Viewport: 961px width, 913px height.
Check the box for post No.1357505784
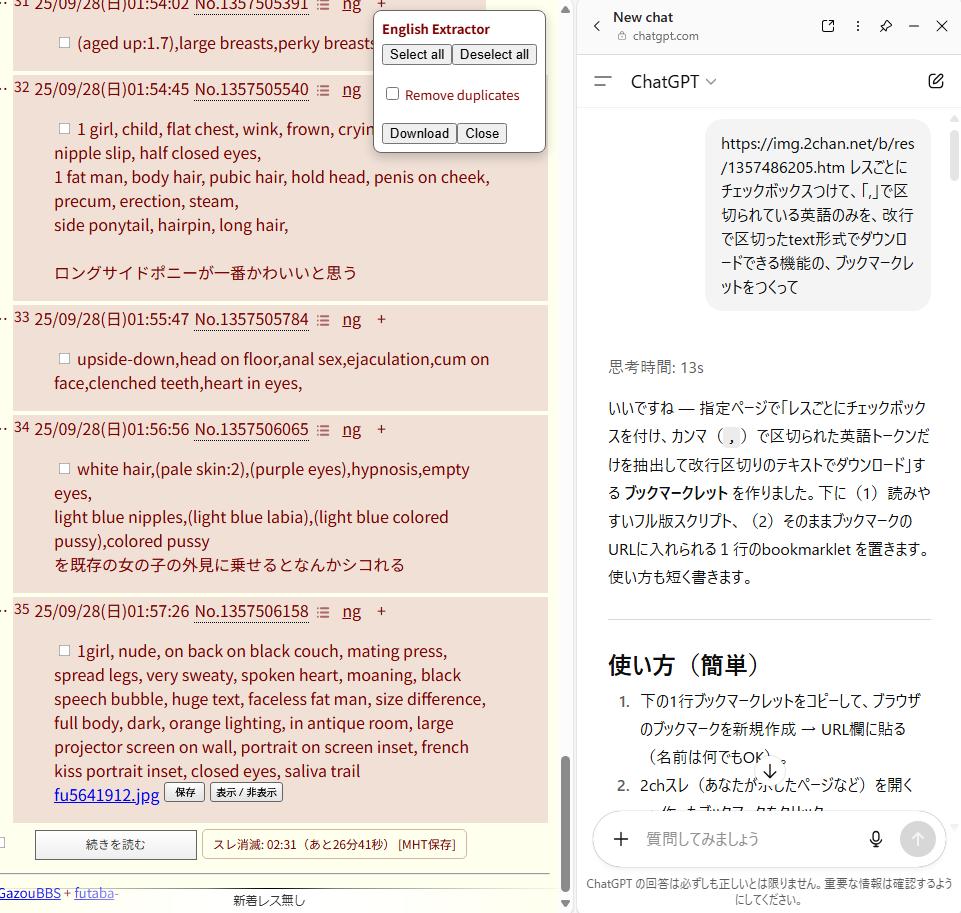point(65,358)
